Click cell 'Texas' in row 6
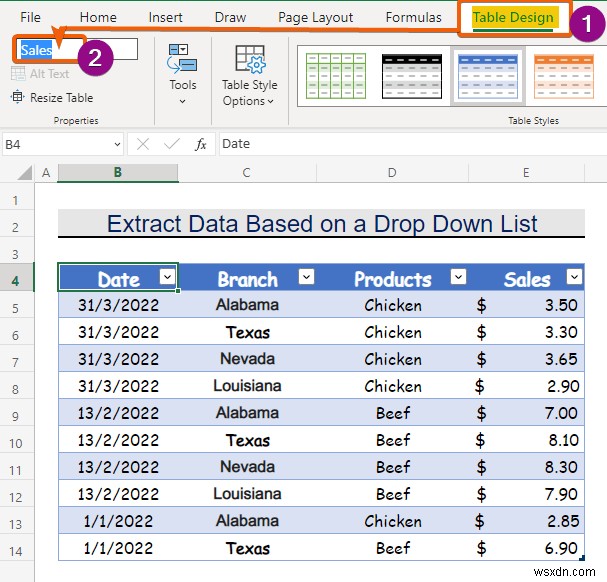The image size is (607, 582). (247, 332)
